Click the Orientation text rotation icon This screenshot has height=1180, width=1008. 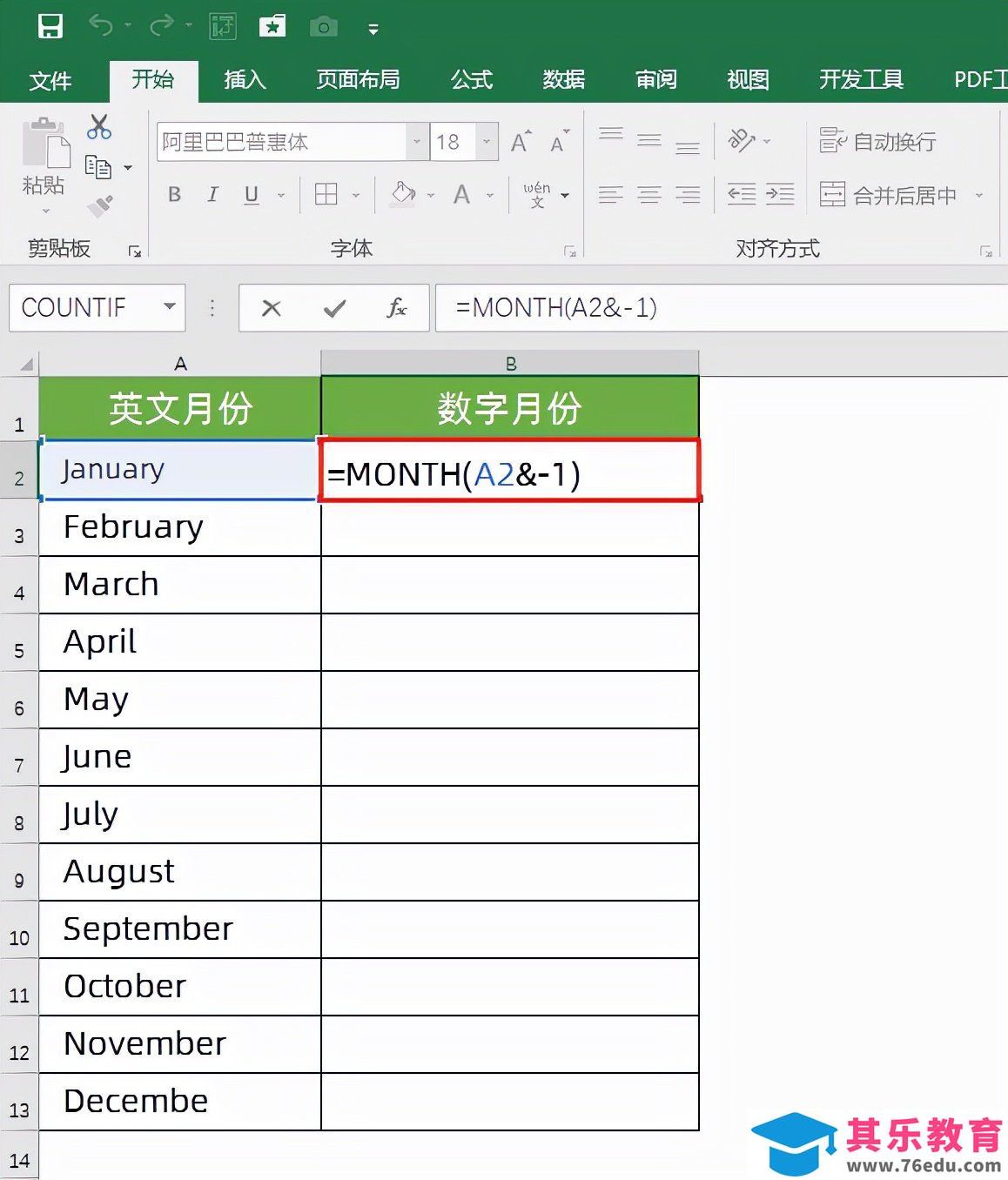[x=742, y=140]
